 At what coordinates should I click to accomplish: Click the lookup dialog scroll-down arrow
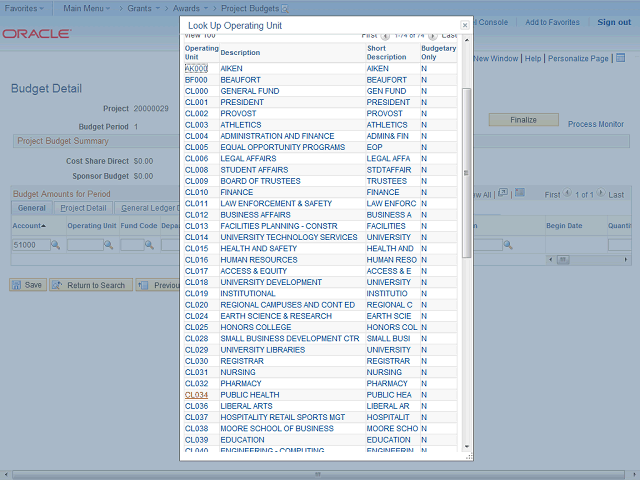pyautogui.click(x=467, y=447)
